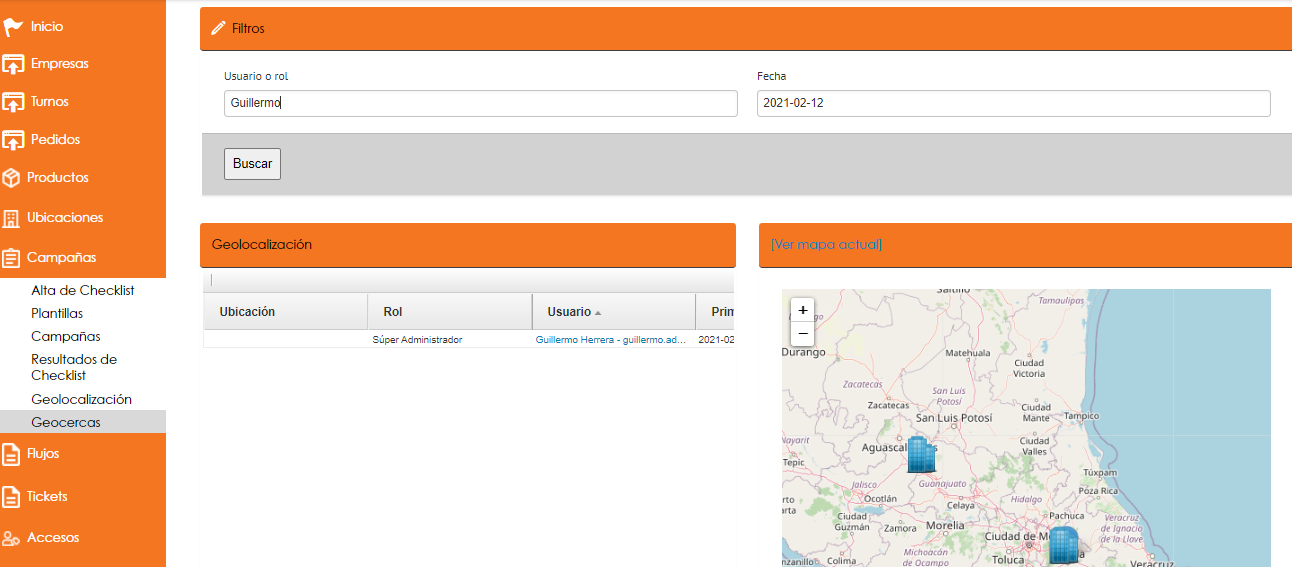Viewport: 1292px width, 567px height.
Task: Open the Pedidos menu item
Action: (x=55, y=140)
